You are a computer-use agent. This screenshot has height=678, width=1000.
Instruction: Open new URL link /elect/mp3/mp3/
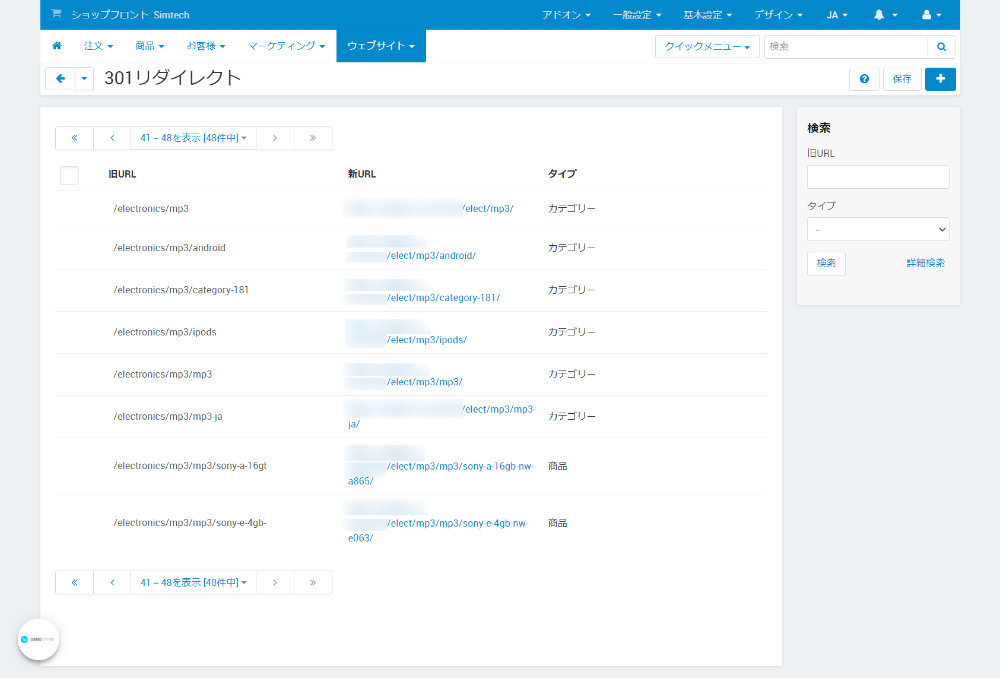pyautogui.click(x=424, y=381)
